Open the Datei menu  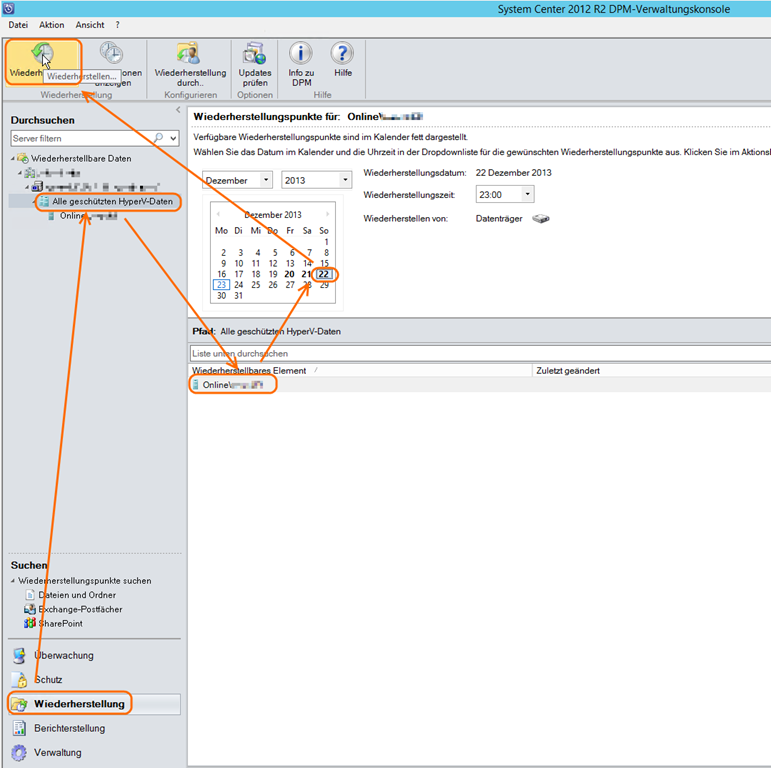(x=18, y=24)
